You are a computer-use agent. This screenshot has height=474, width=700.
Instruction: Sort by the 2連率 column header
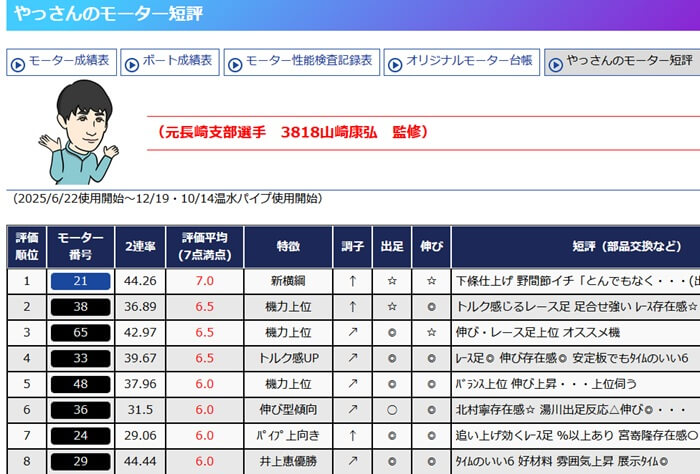point(141,246)
